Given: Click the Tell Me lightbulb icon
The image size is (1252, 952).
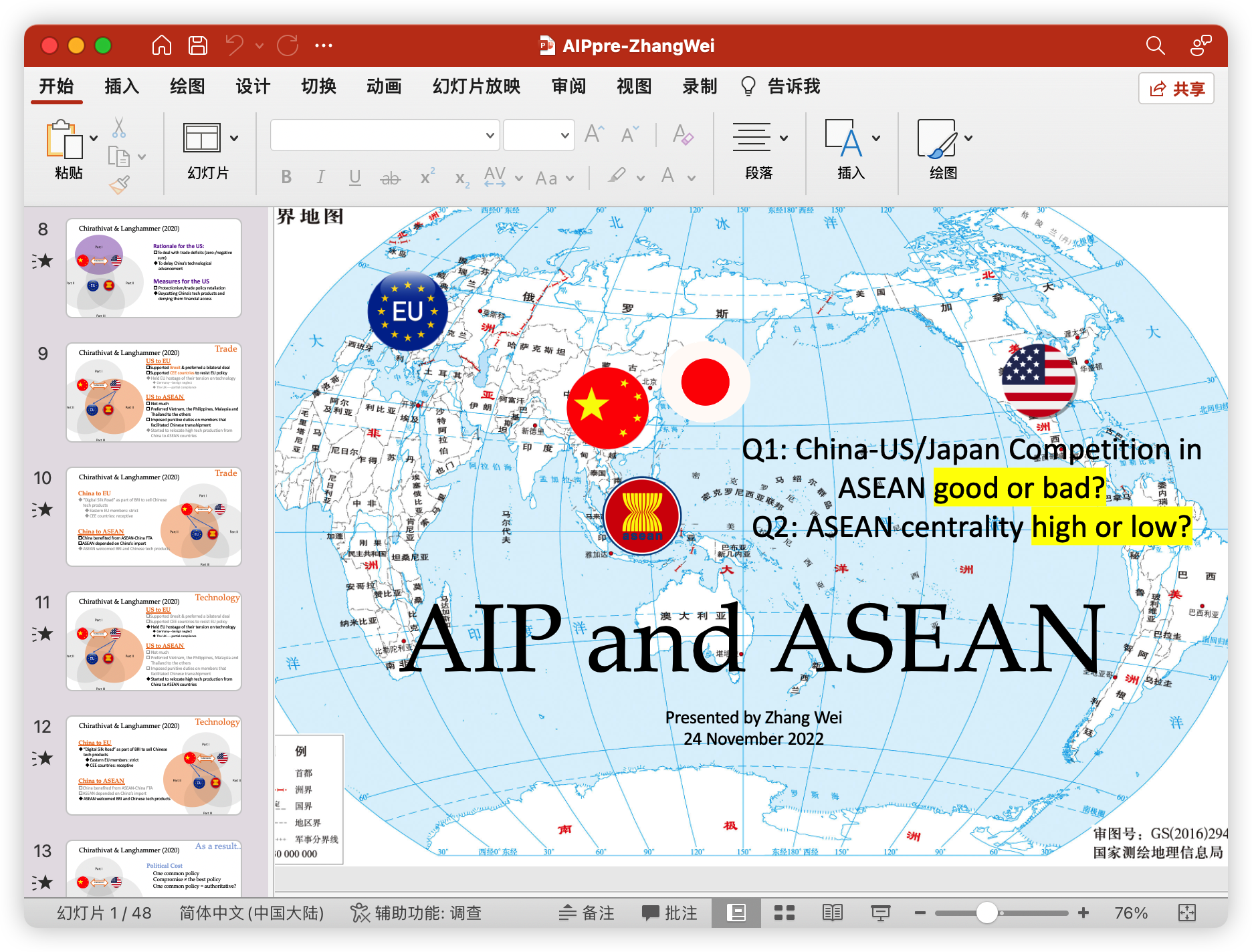Looking at the screenshot, I should [x=748, y=86].
